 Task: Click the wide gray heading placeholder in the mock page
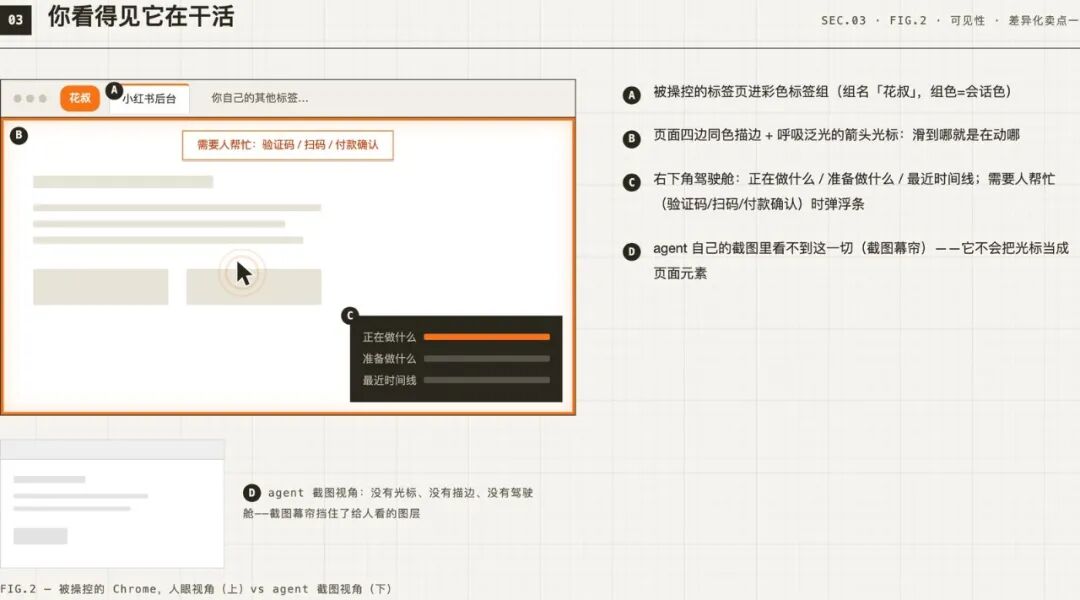(123, 182)
